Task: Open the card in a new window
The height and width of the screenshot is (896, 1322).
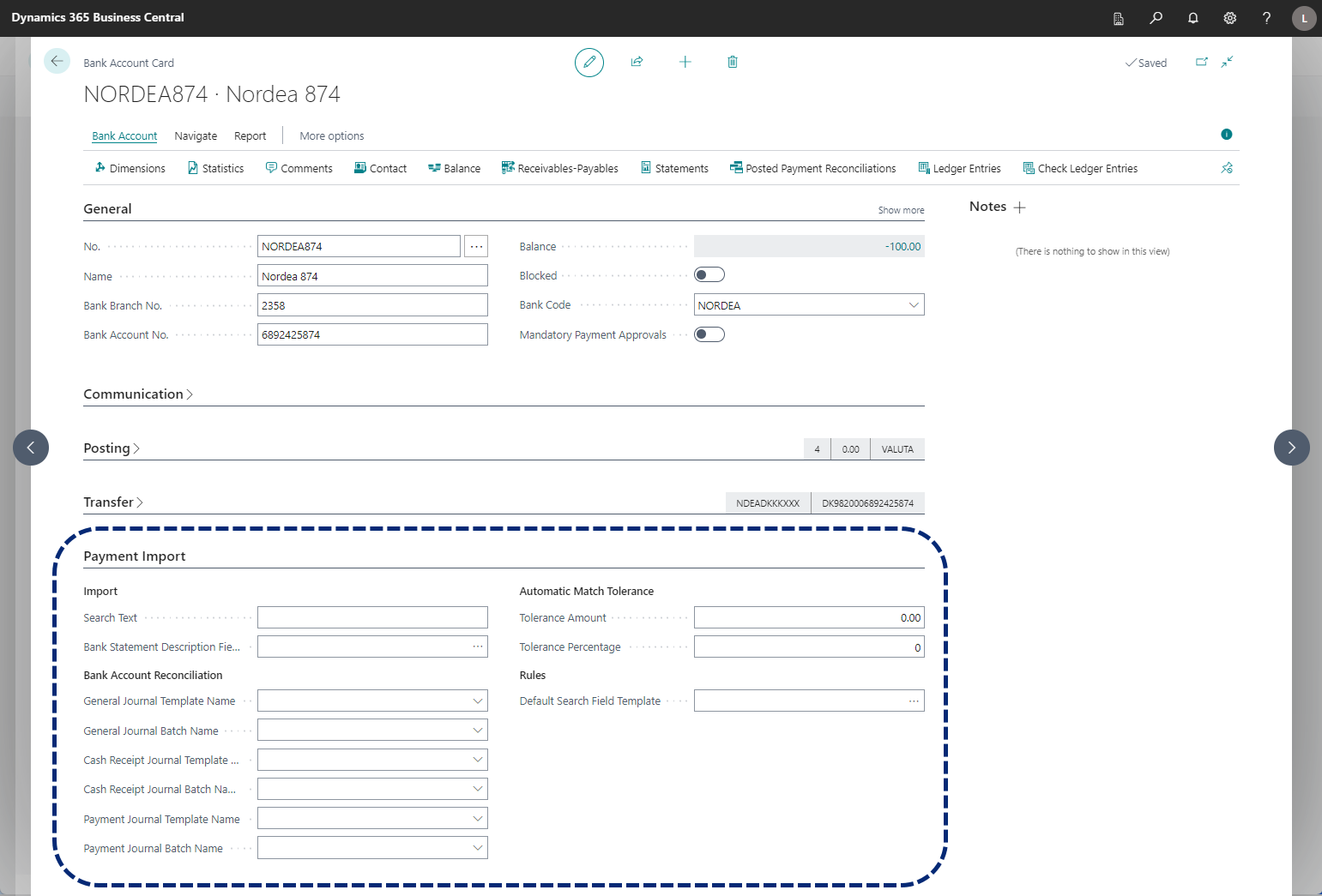Action: click(1202, 62)
